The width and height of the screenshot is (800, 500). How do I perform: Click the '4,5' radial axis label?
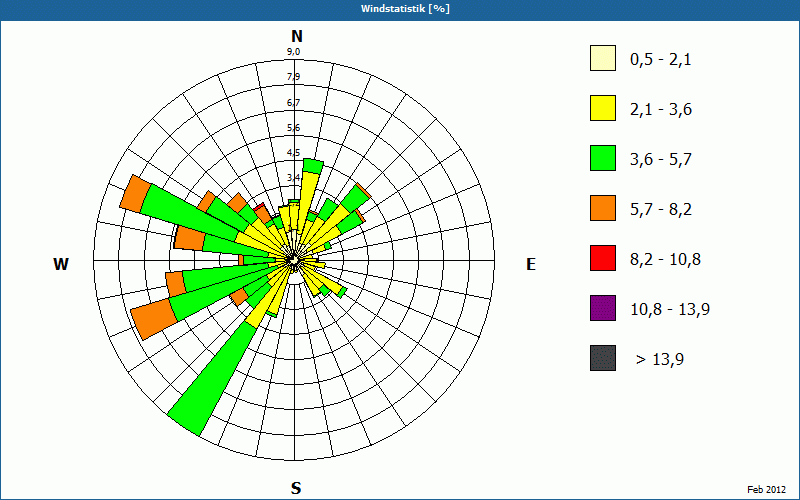click(x=293, y=153)
